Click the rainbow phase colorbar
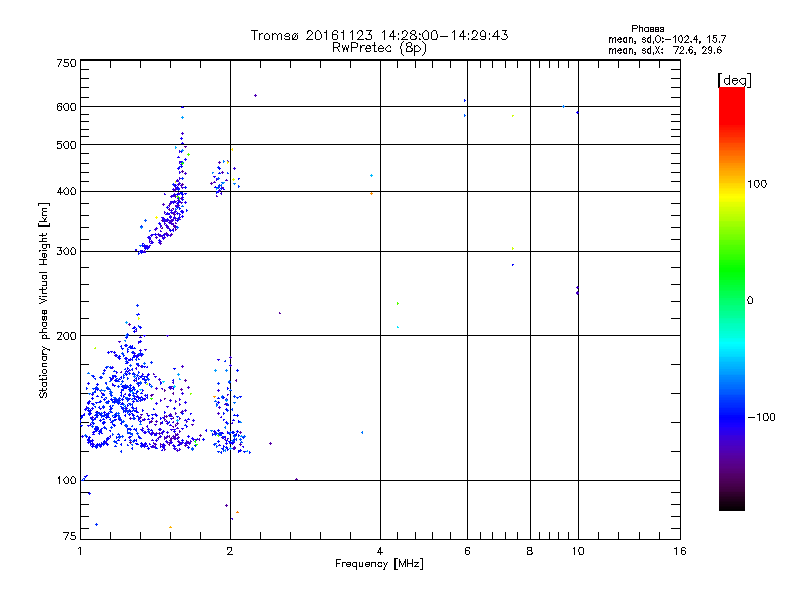The height and width of the screenshot is (600, 800). pos(732,298)
